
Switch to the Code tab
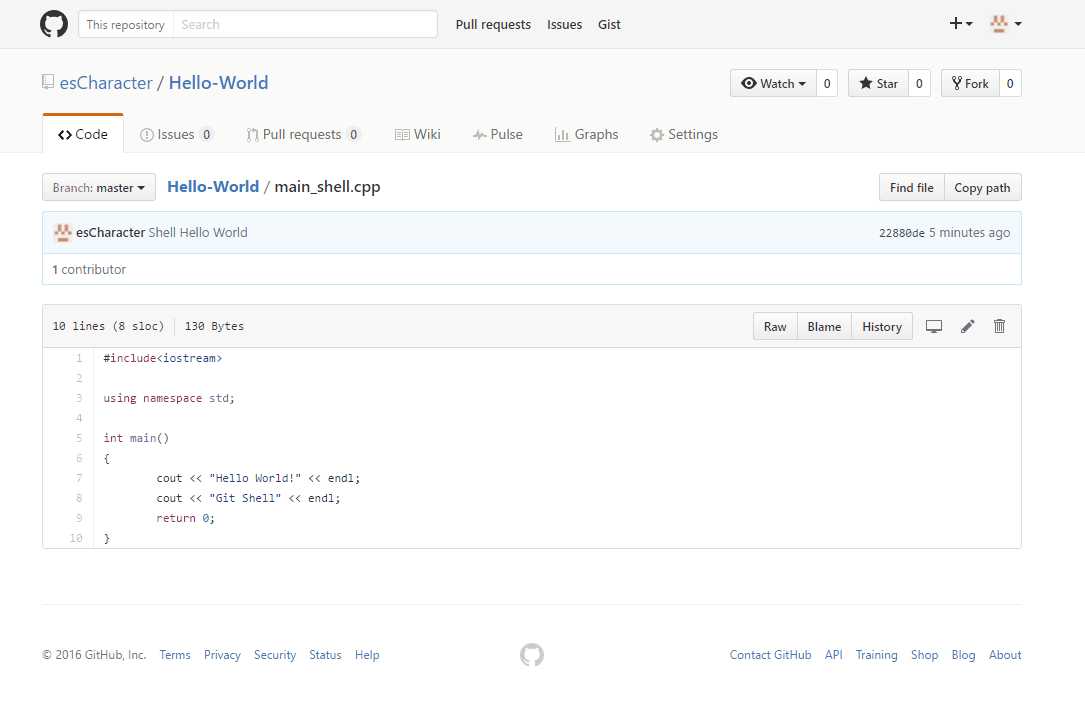83,134
